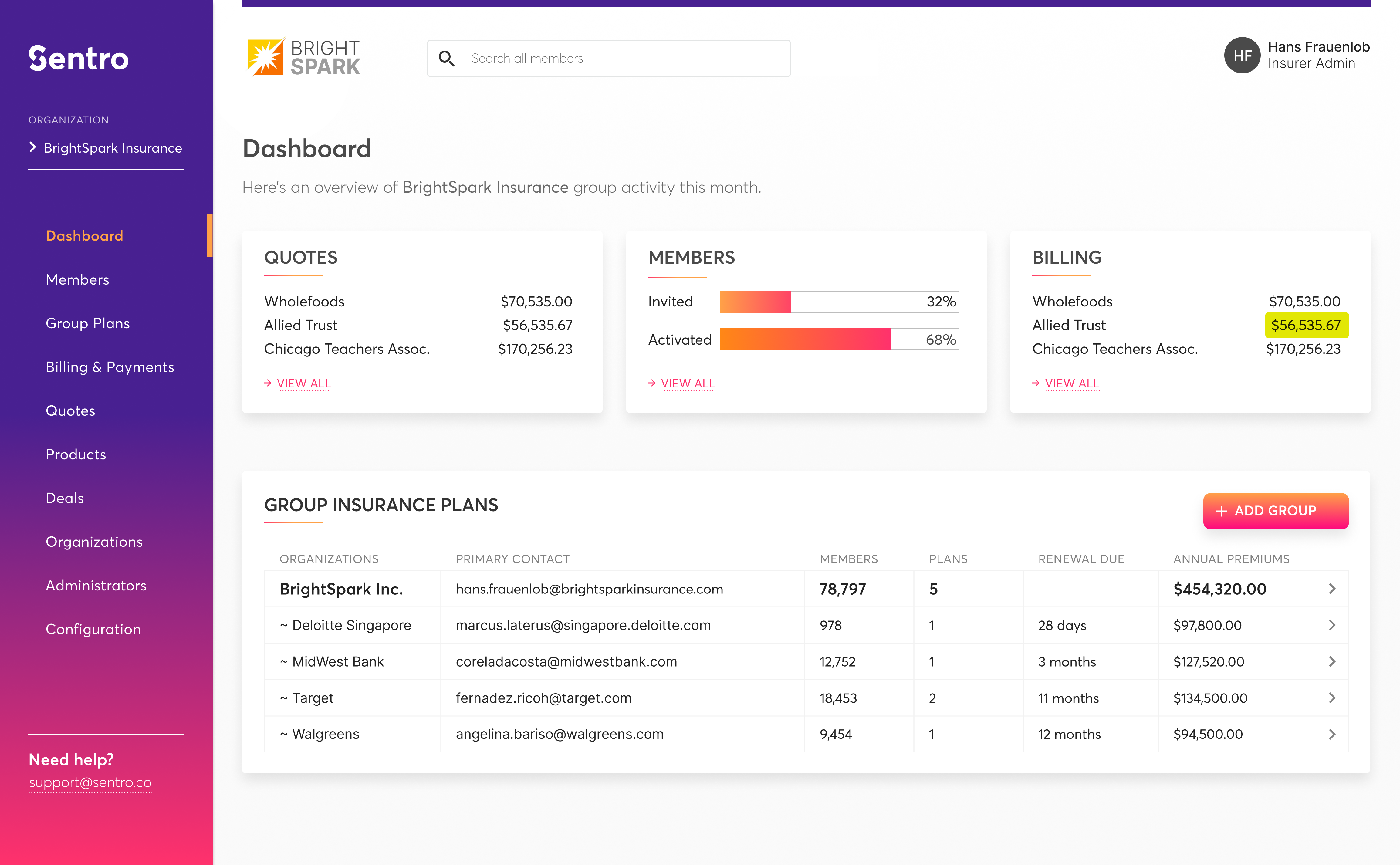Click the Primary Contact column header
This screenshot has height=865, width=1400.
coord(512,559)
